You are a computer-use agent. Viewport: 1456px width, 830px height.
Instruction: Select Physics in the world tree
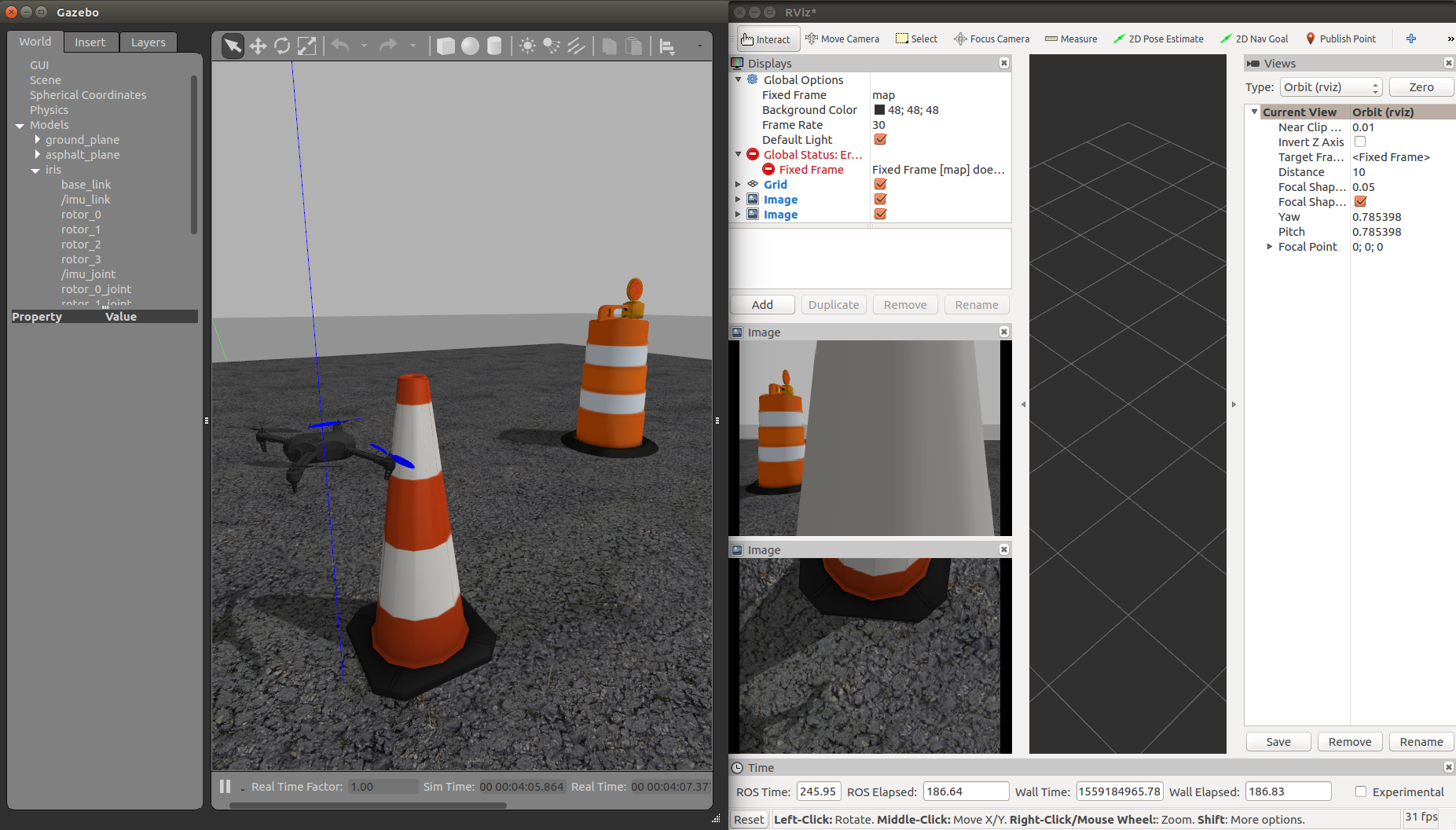(x=49, y=110)
